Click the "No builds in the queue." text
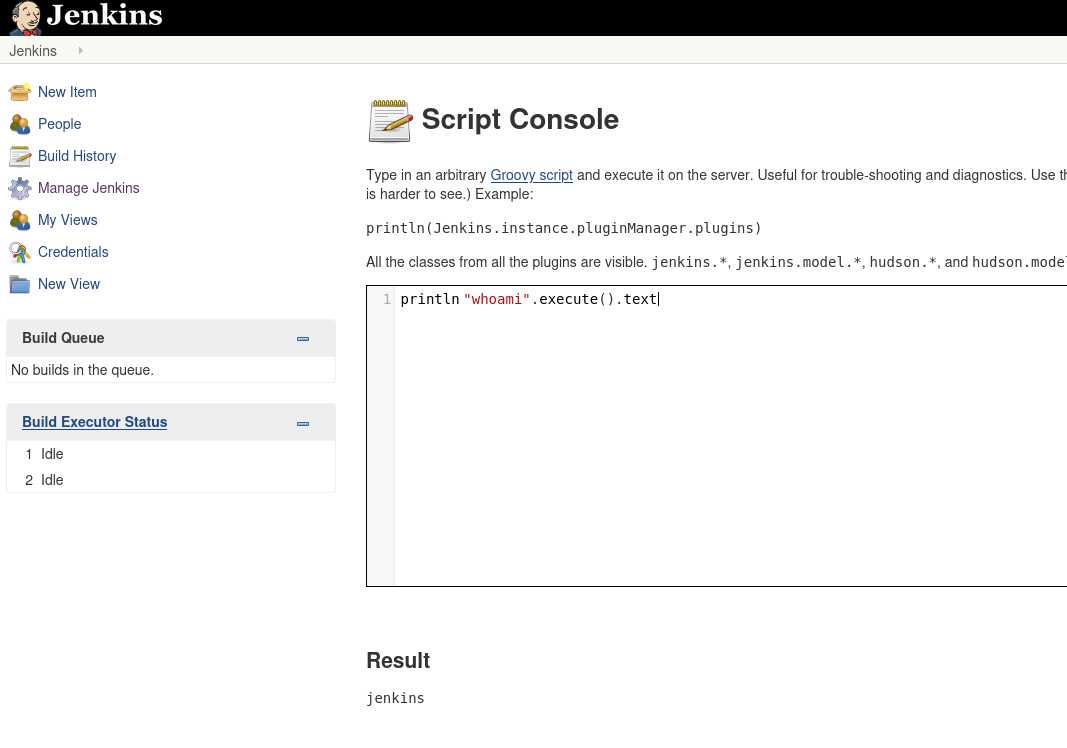Viewport: 1067px width, 748px height. tap(82, 370)
